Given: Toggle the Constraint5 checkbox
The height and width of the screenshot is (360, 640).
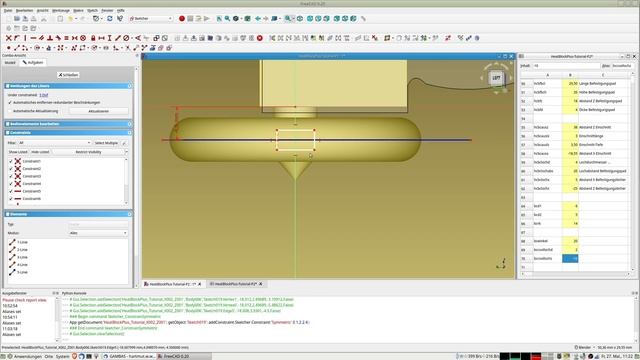Looking at the screenshot, I should click(11, 191).
